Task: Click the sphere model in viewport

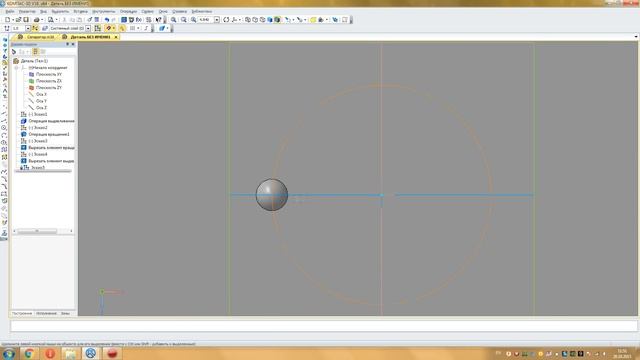Action: click(272, 195)
